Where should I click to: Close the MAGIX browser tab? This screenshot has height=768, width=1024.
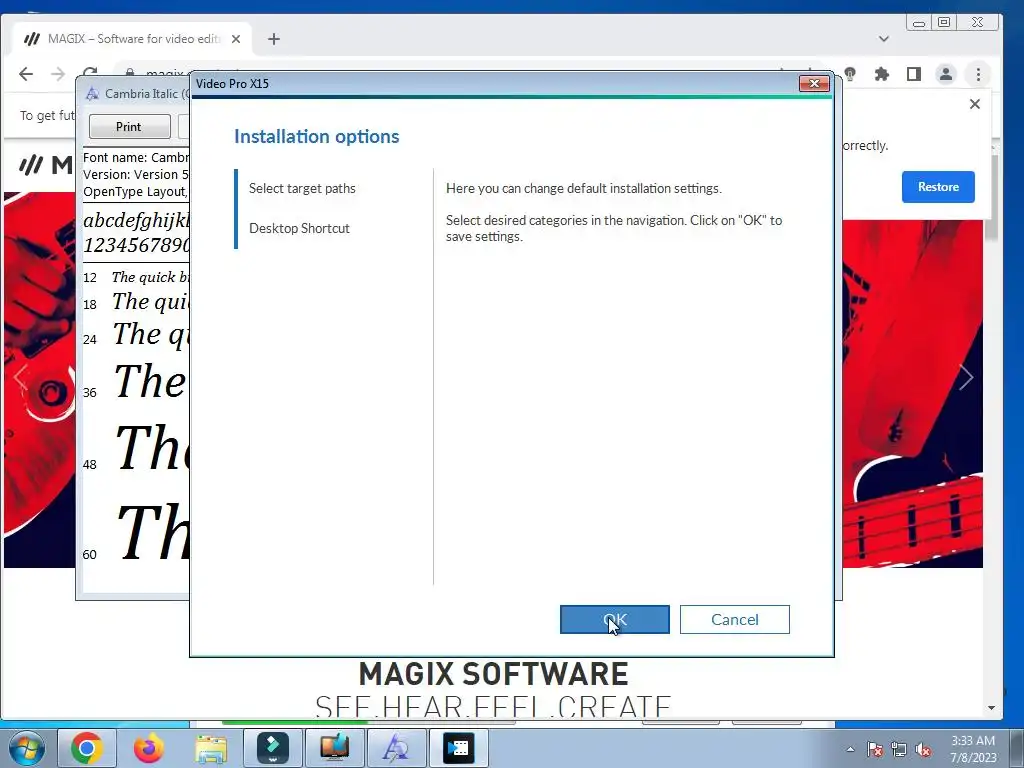[x=236, y=39]
